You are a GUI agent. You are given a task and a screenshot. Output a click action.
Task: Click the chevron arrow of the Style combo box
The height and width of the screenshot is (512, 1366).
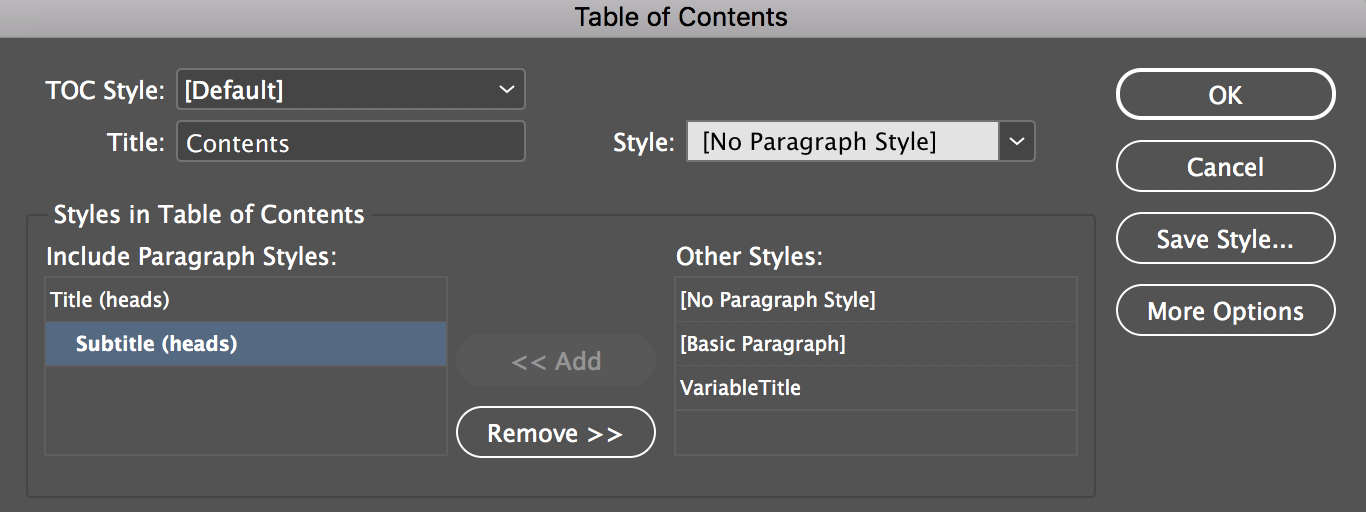pos(1016,142)
